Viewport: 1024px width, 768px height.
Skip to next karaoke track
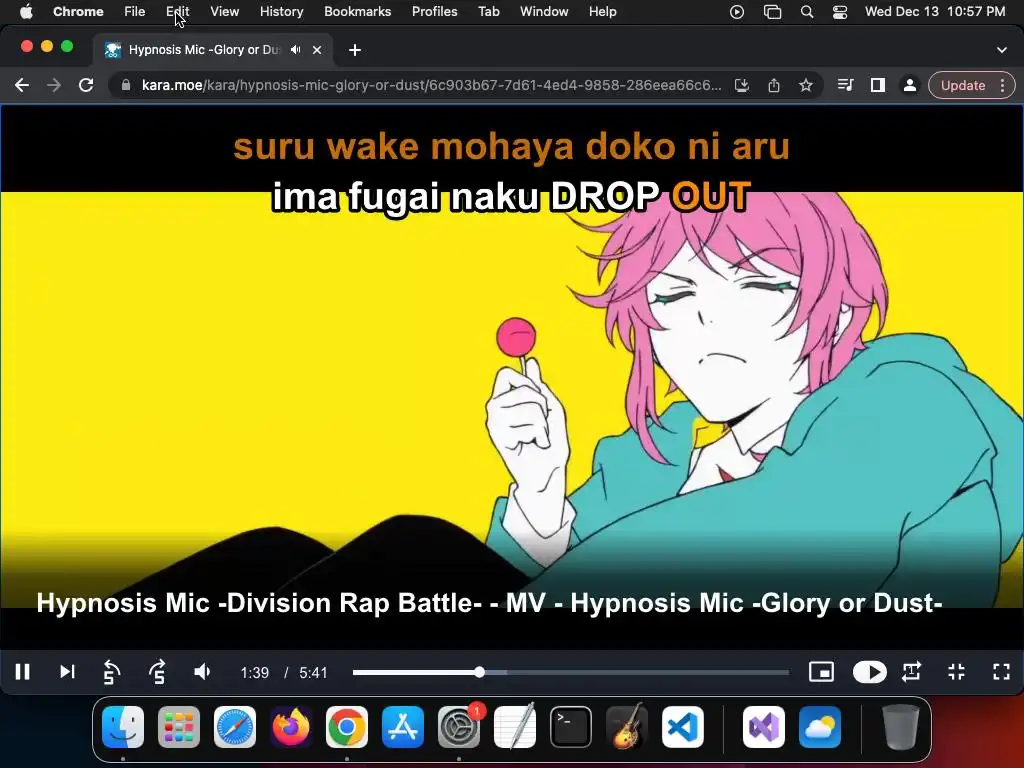pos(67,672)
